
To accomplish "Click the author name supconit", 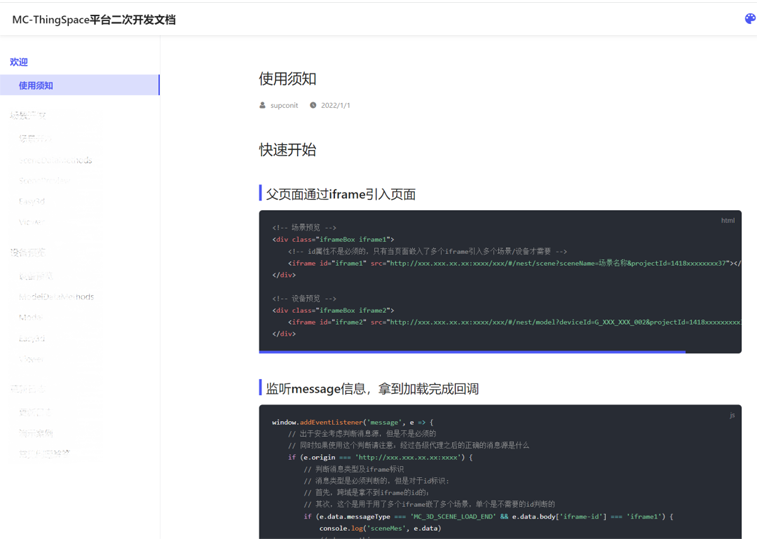I will 284,105.
